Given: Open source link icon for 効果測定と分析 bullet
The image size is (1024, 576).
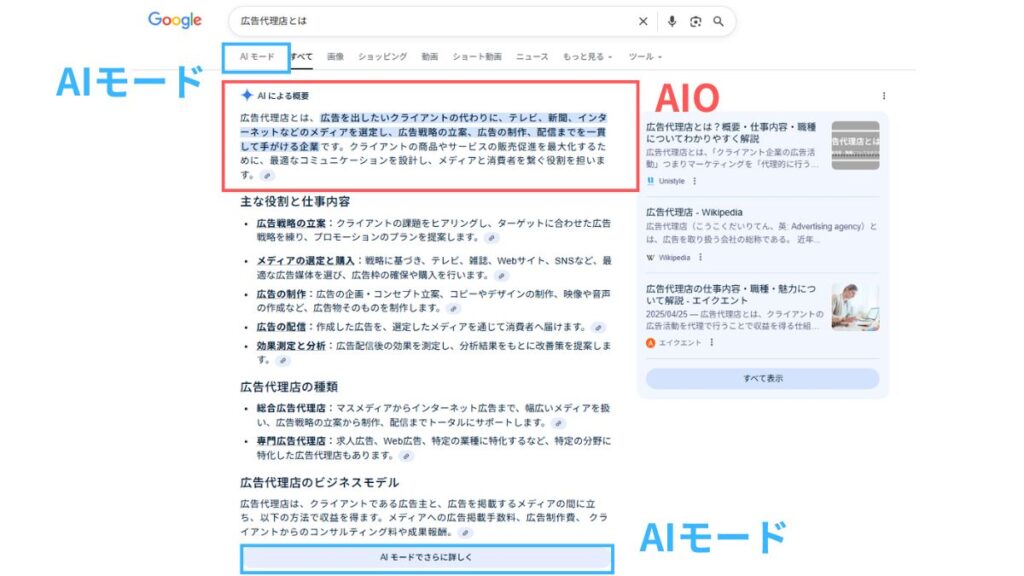Looking at the screenshot, I should (x=282, y=360).
